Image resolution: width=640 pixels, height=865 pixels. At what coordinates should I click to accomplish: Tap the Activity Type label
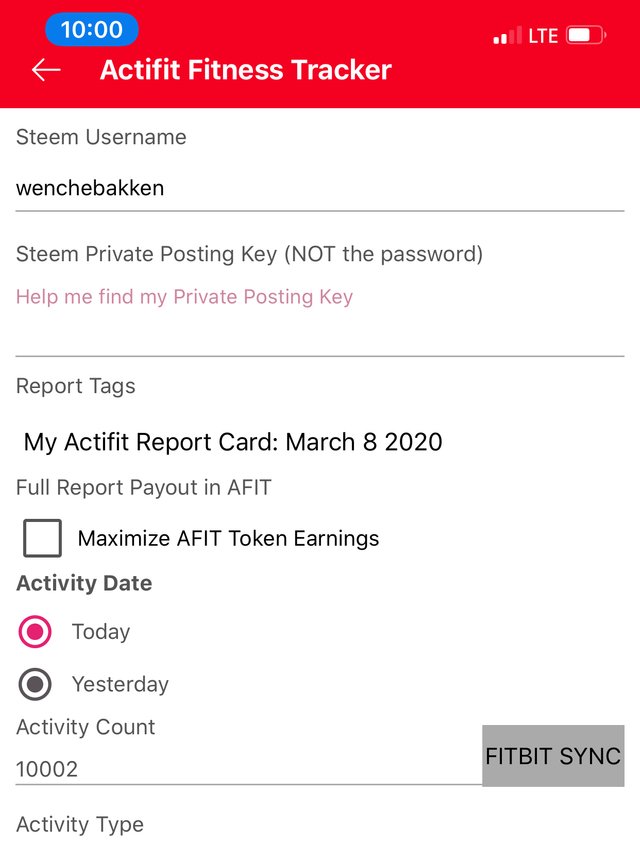click(80, 825)
